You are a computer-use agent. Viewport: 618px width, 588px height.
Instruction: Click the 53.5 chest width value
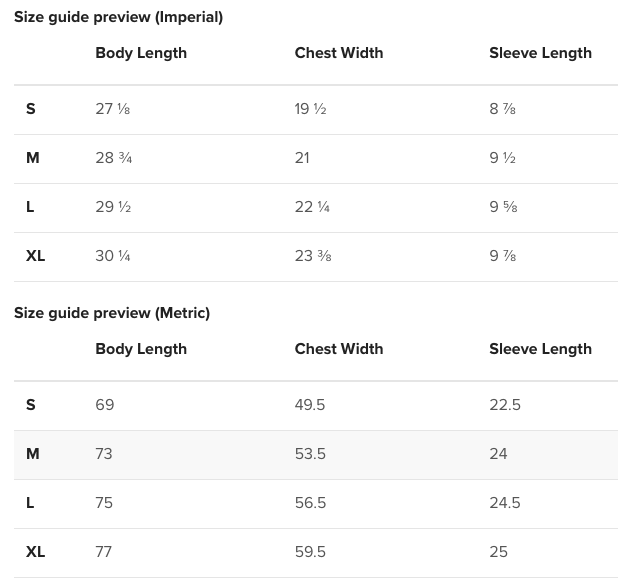310,454
